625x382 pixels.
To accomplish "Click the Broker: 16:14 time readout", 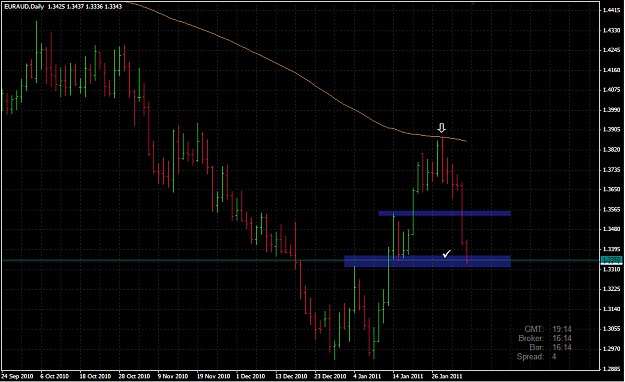I will [545, 339].
